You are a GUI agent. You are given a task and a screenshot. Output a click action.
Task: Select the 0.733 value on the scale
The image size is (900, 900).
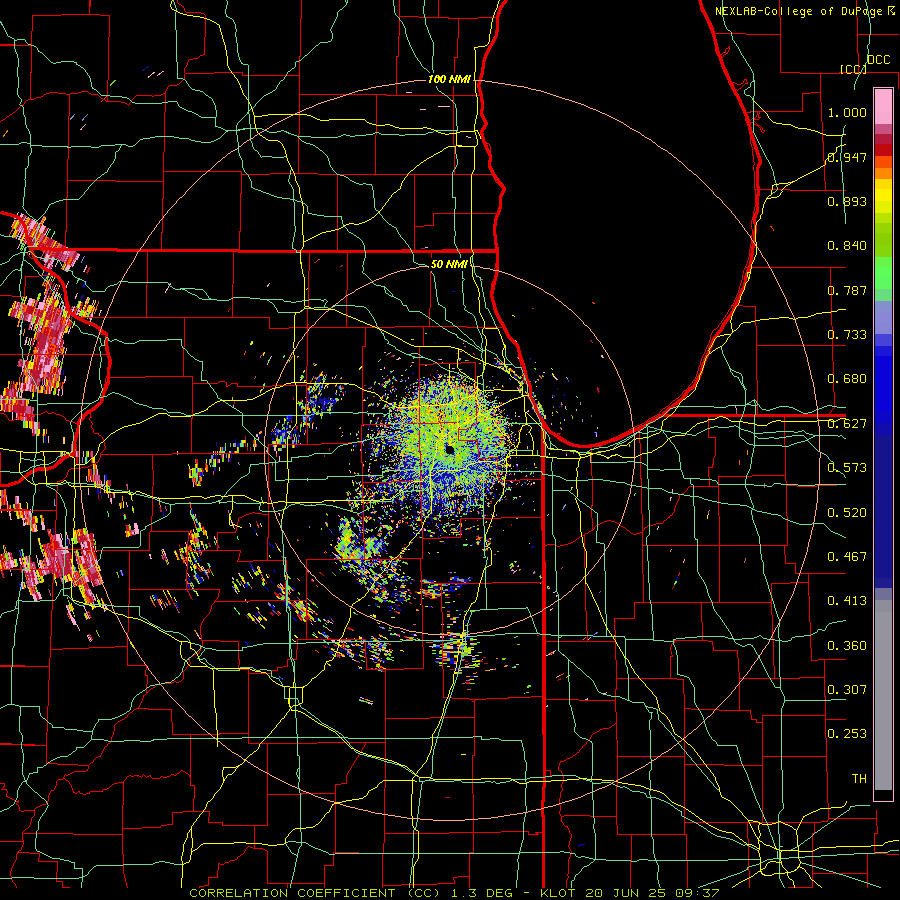coord(847,335)
